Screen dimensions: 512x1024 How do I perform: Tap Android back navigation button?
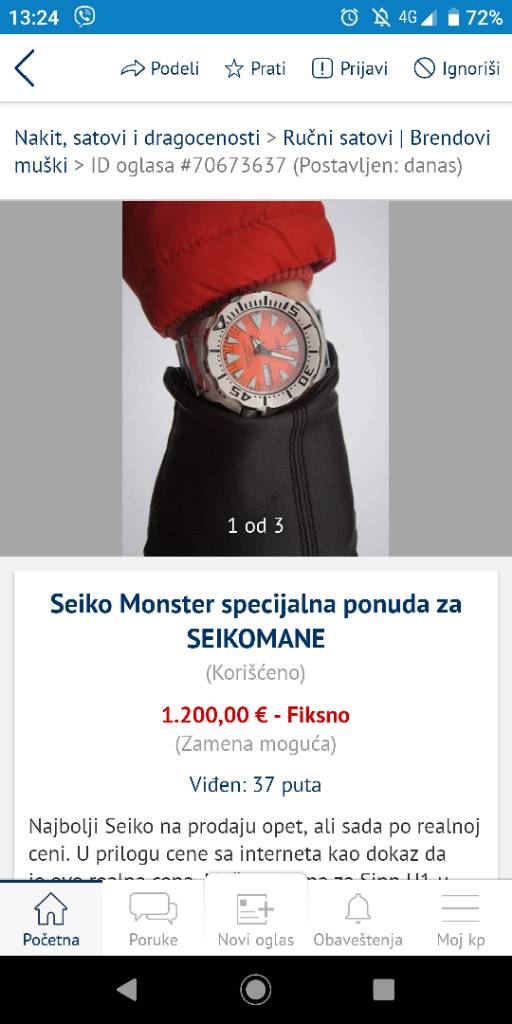click(x=127, y=990)
